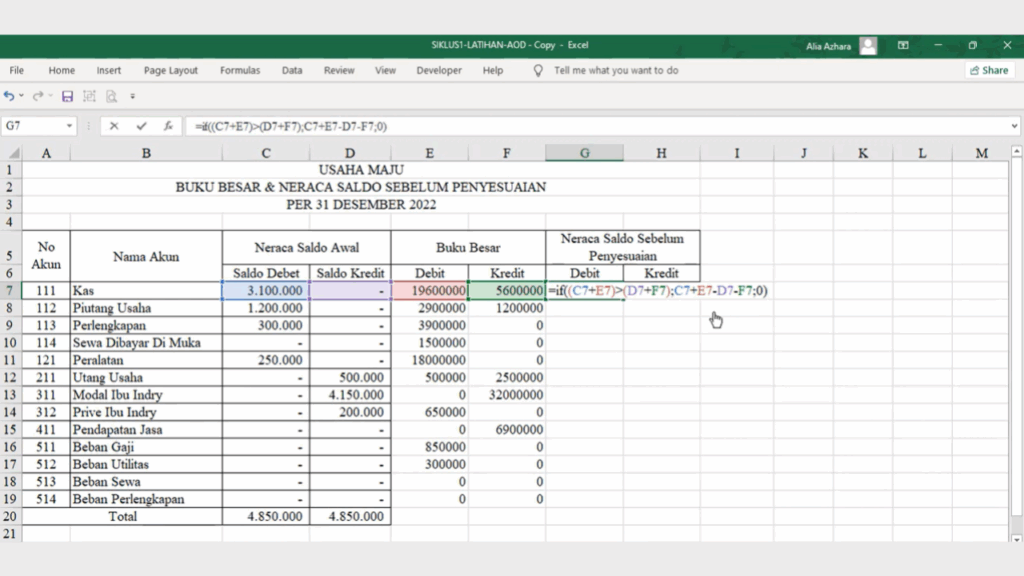Open the File menu

(x=17, y=70)
